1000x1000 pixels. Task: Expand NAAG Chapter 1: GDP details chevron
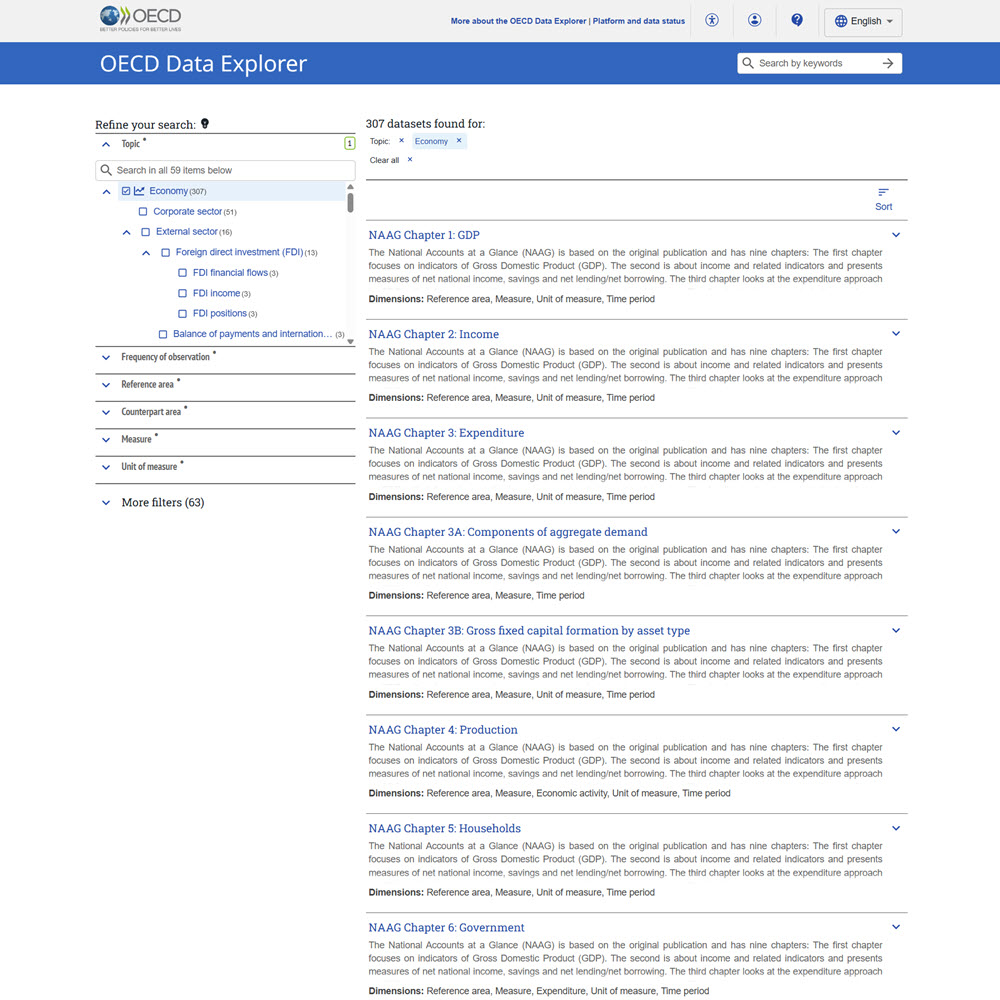896,235
